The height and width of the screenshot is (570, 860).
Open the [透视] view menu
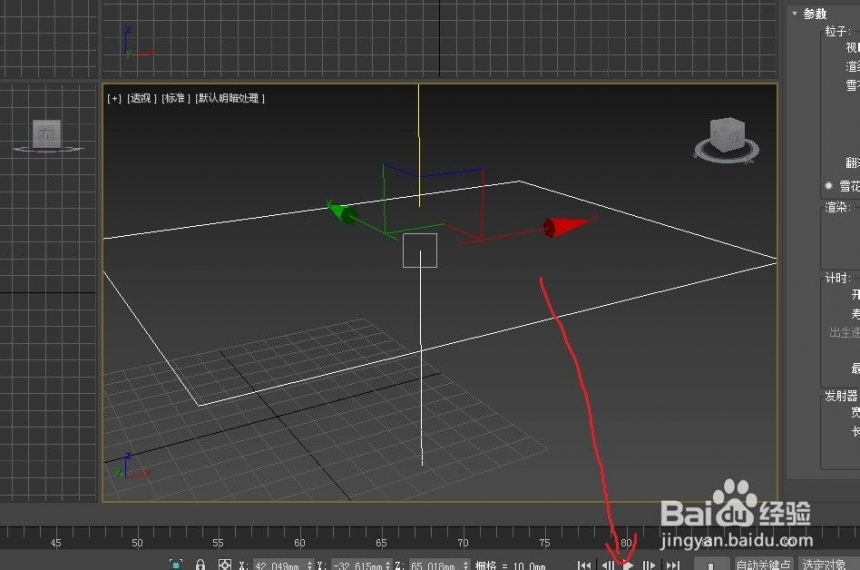click(x=142, y=98)
